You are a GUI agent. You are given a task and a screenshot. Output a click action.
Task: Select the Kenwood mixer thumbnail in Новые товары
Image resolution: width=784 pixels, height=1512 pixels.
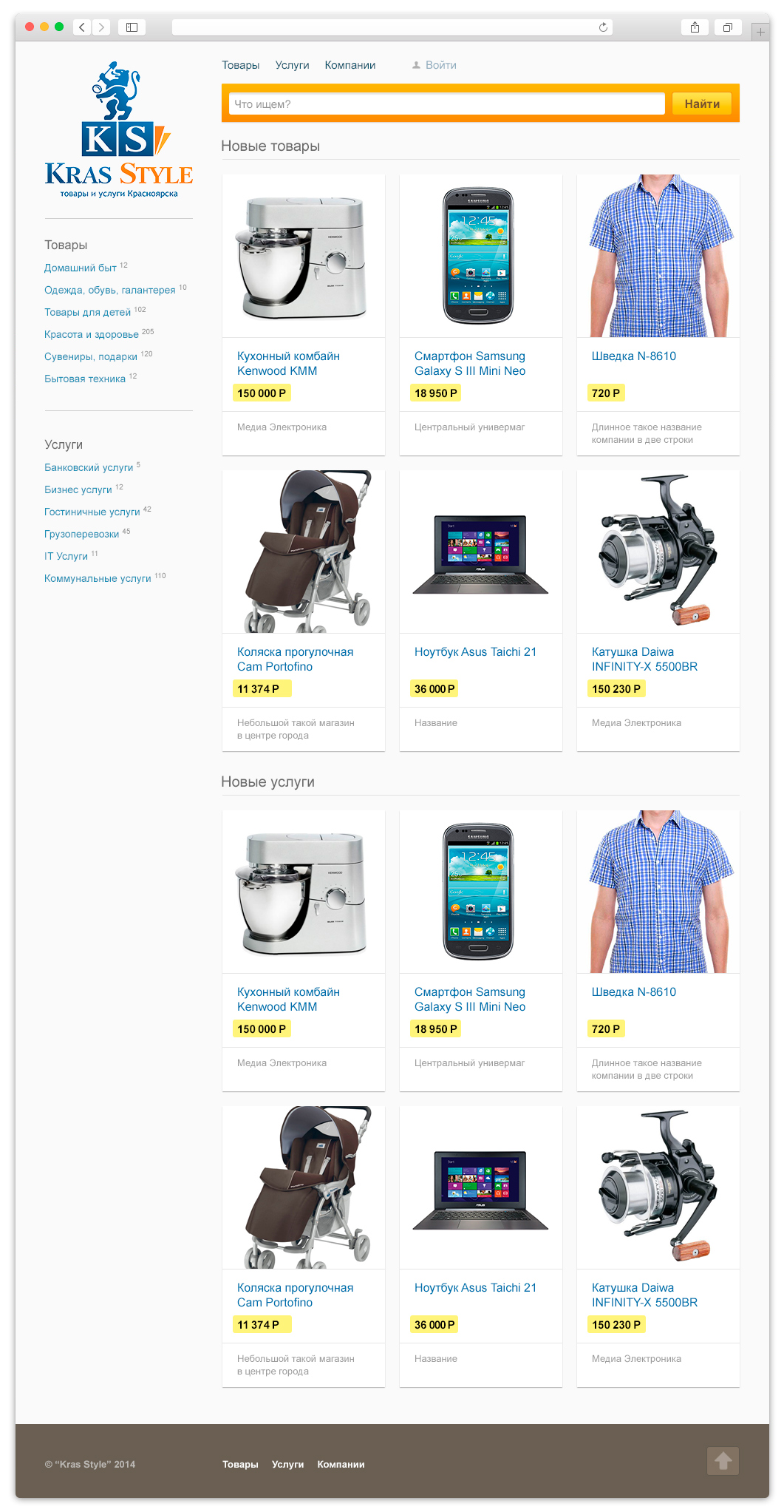(x=304, y=256)
